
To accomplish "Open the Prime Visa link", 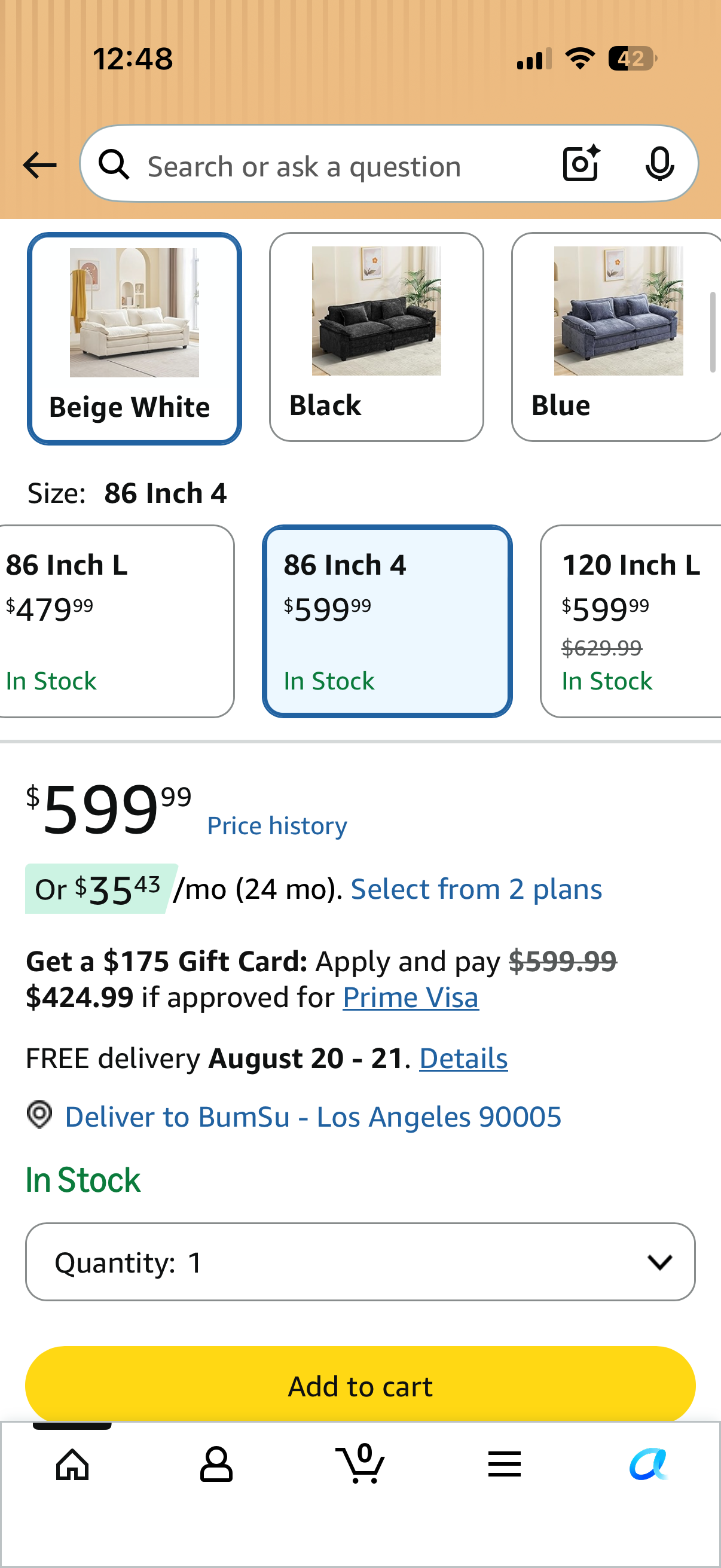I will (x=411, y=997).
